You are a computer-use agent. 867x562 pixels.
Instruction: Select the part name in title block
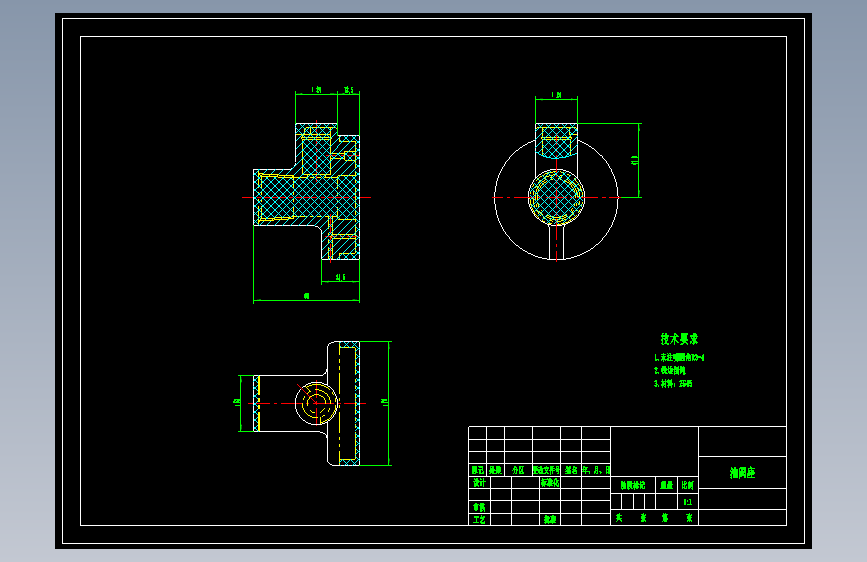click(x=742, y=472)
